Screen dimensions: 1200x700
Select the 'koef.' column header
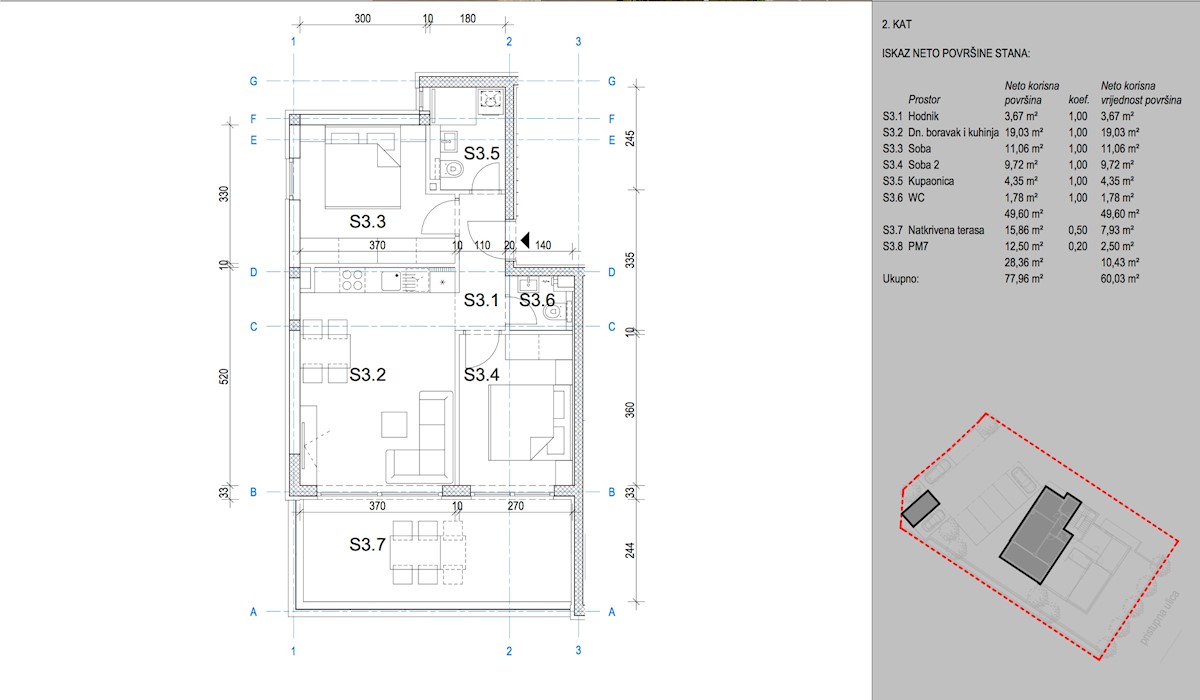point(1078,100)
